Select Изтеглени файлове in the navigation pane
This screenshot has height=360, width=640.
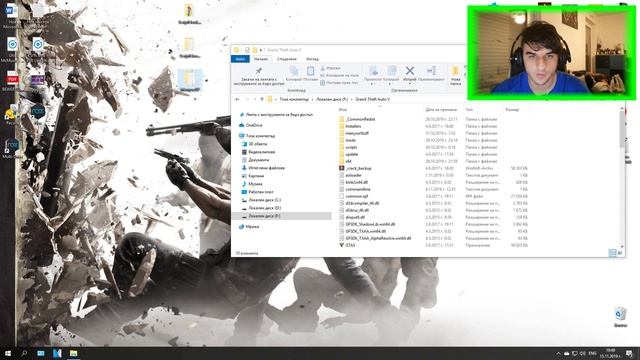(266, 168)
